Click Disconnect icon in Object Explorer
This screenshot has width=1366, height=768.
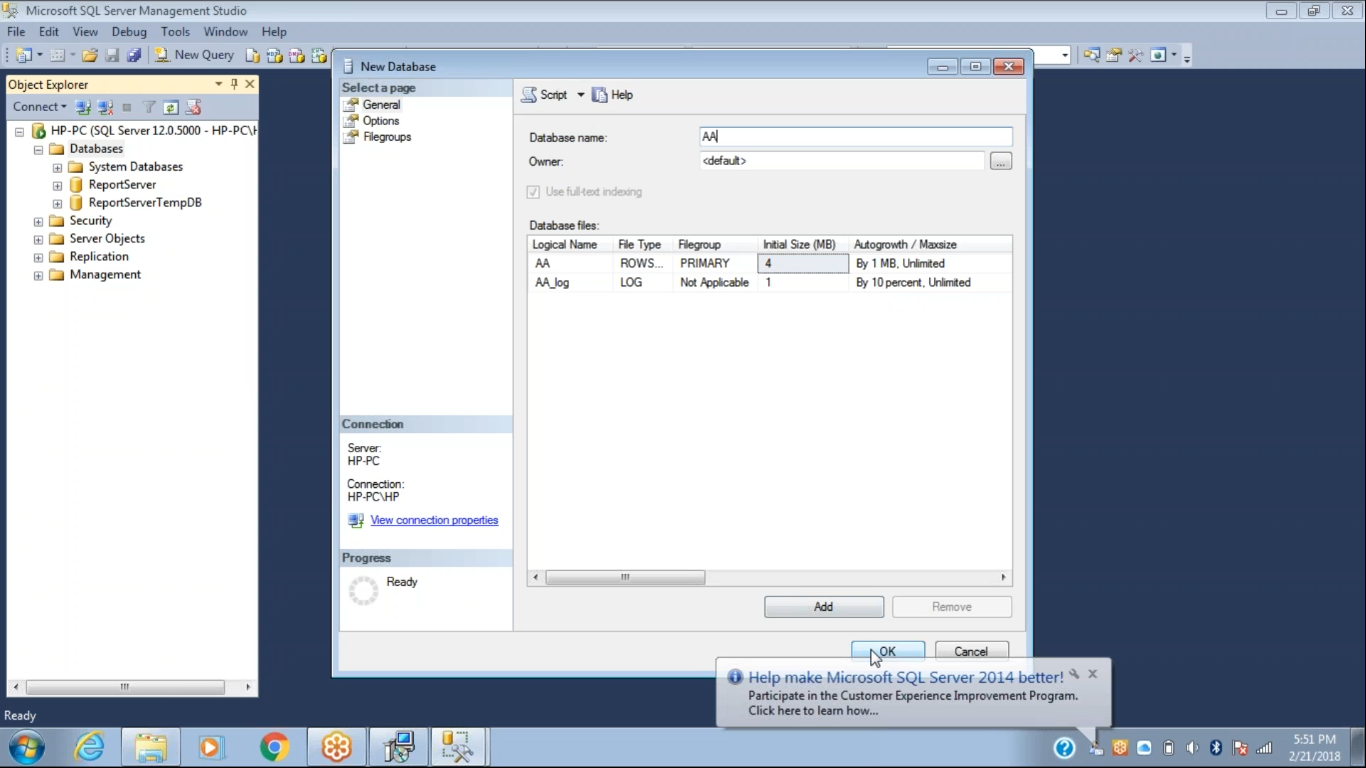pyautogui.click(x=105, y=107)
